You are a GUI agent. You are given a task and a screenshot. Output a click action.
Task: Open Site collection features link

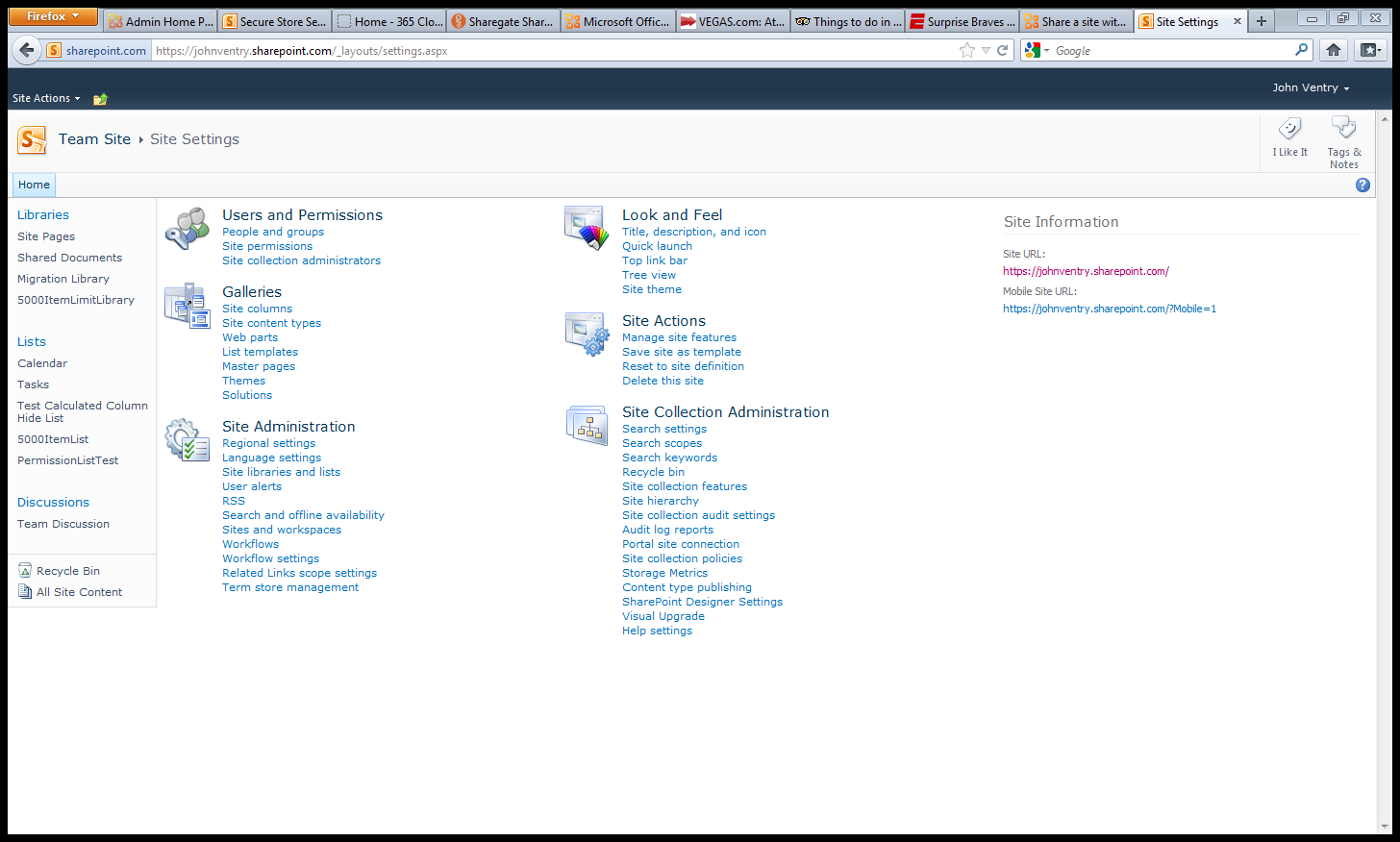(x=685, y=486)
